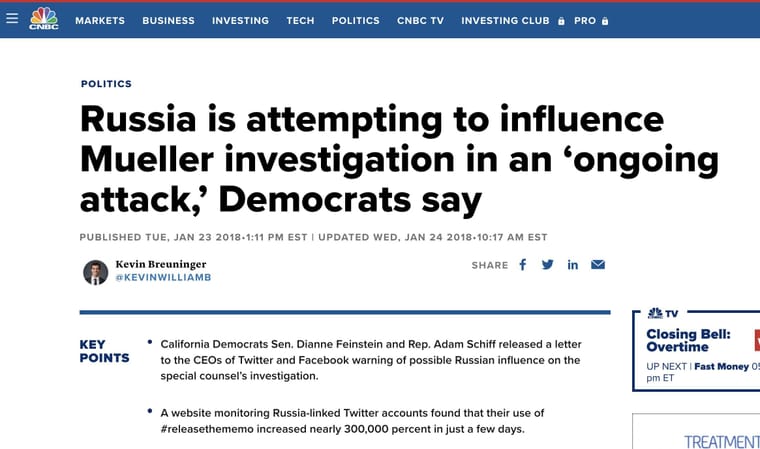Open CNBC TV from the navbar

(420, 21)
